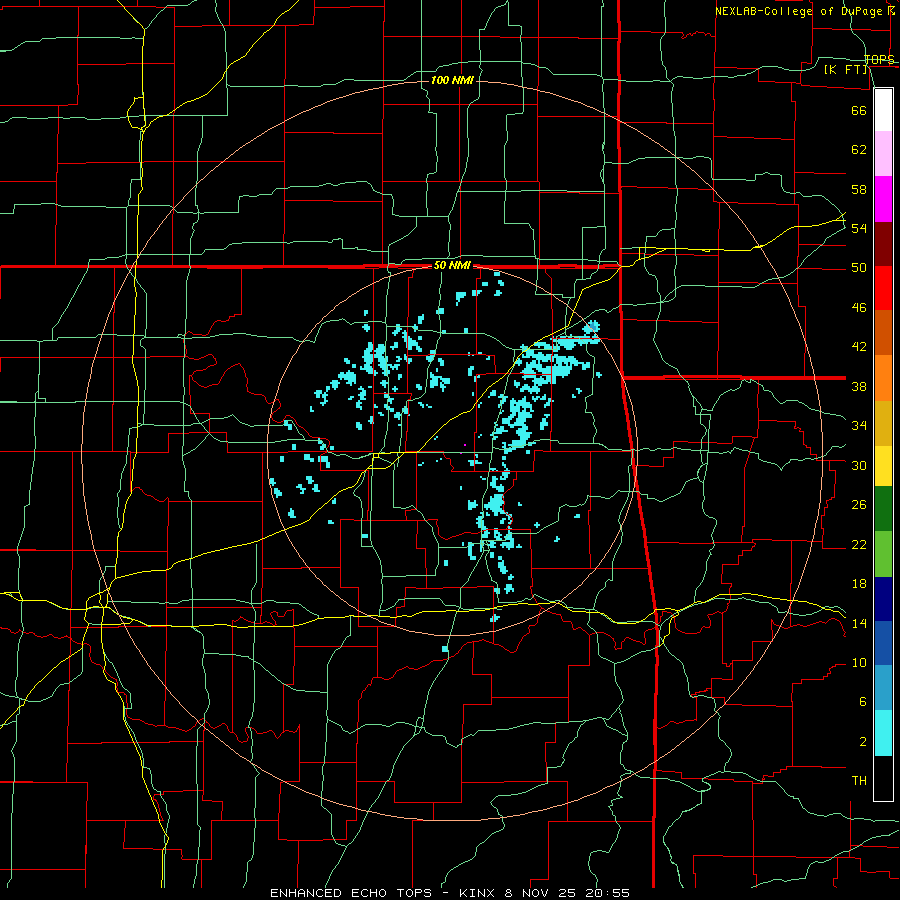The width and height of the screenshot is (900, 900).
Task: Click the TH threshold label in legend
Action: tap(859, 781)
